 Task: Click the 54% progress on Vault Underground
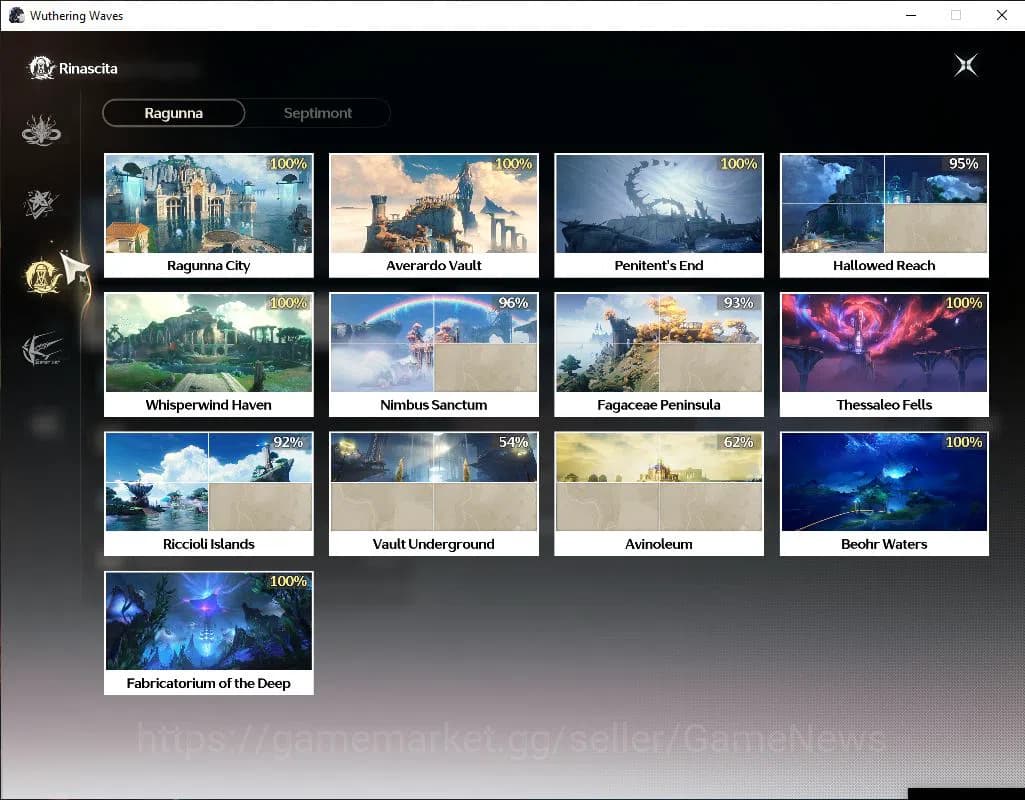[x=513, y=442]
